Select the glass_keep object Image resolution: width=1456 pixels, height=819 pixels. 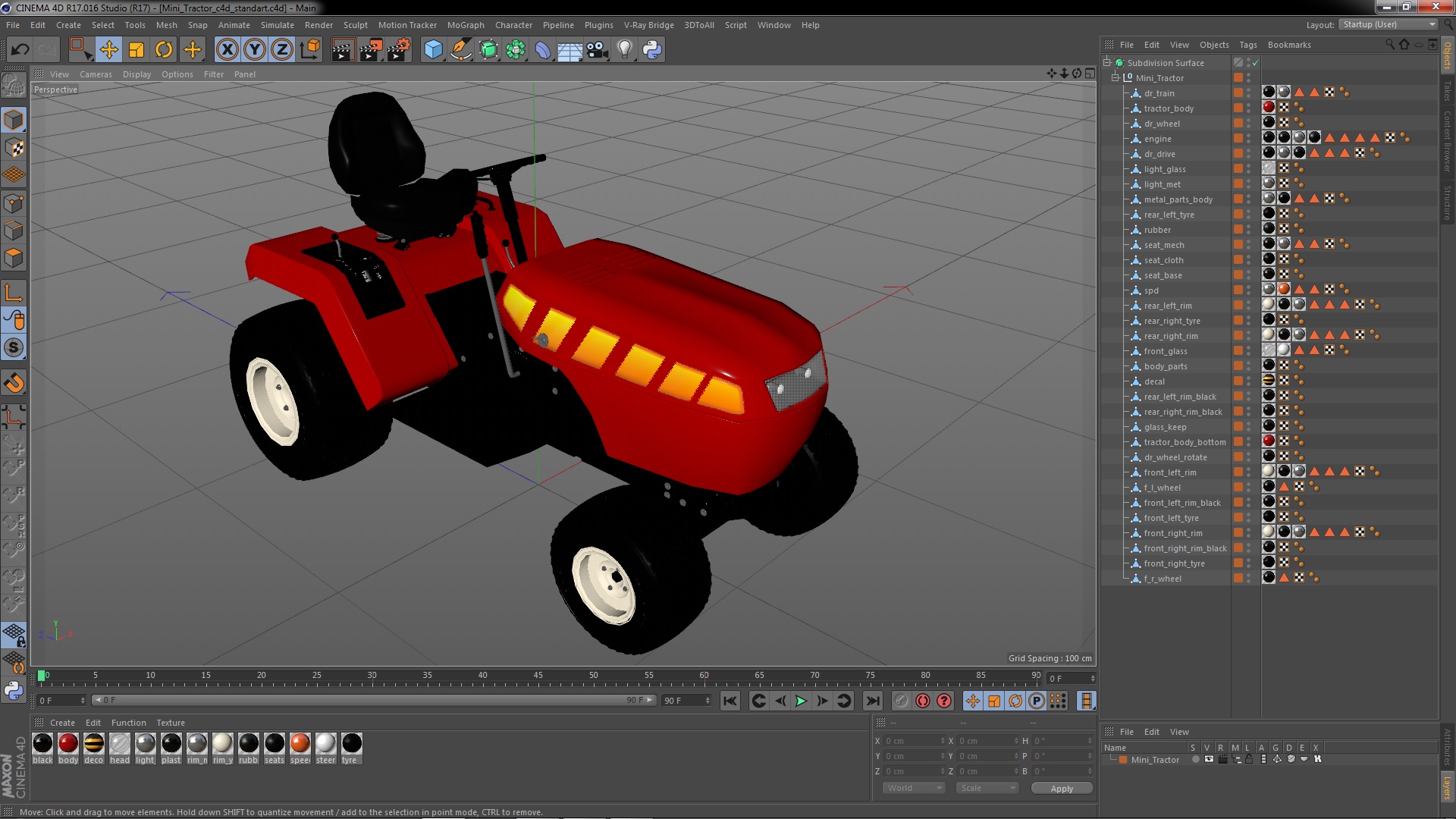(x=1165, y=427)
